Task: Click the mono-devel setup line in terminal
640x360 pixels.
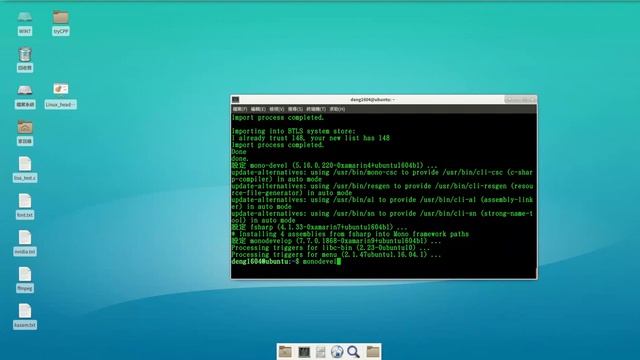Action: coord(334,166)
